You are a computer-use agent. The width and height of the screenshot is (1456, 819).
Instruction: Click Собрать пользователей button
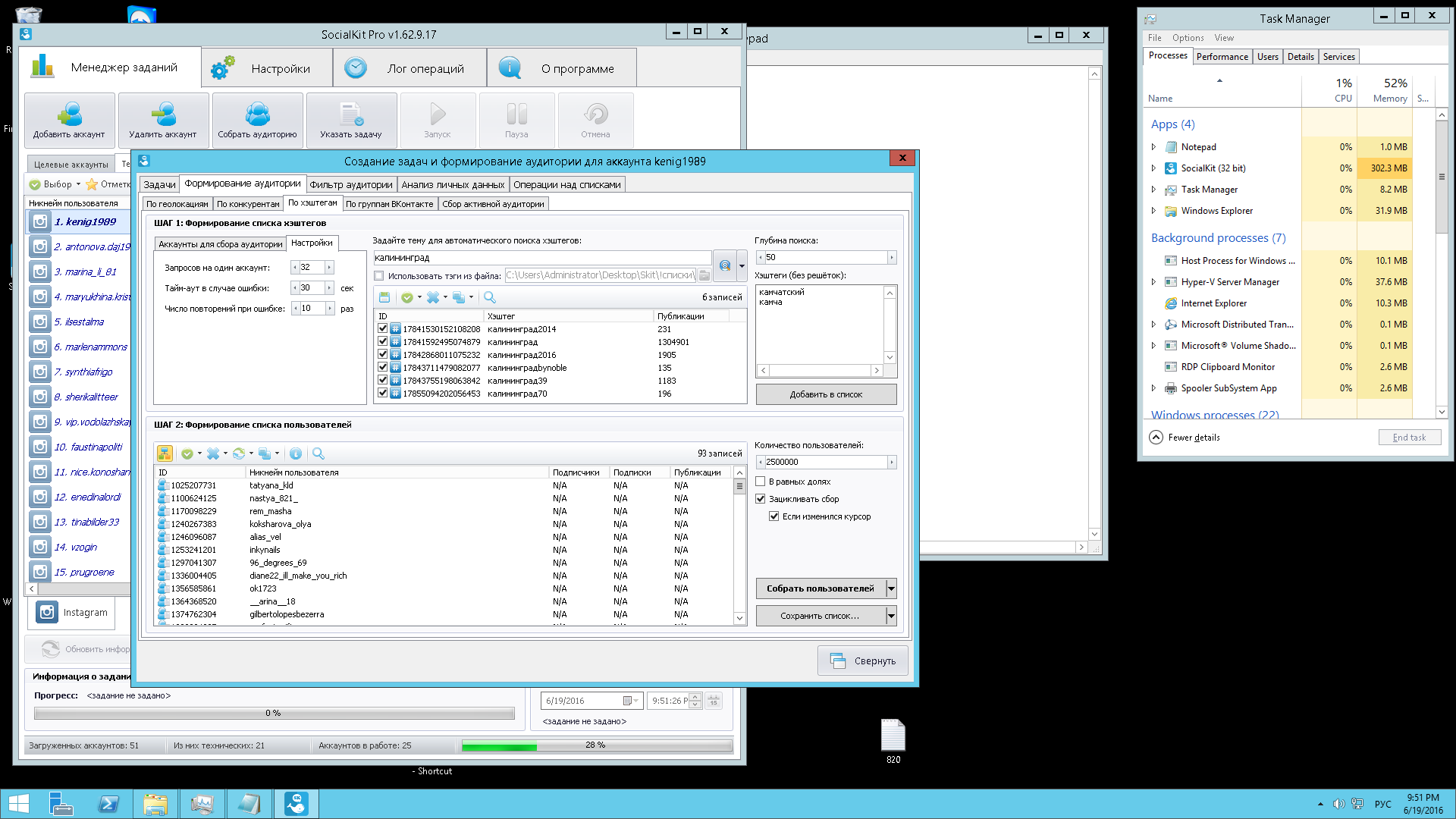[x=821, y=588]
